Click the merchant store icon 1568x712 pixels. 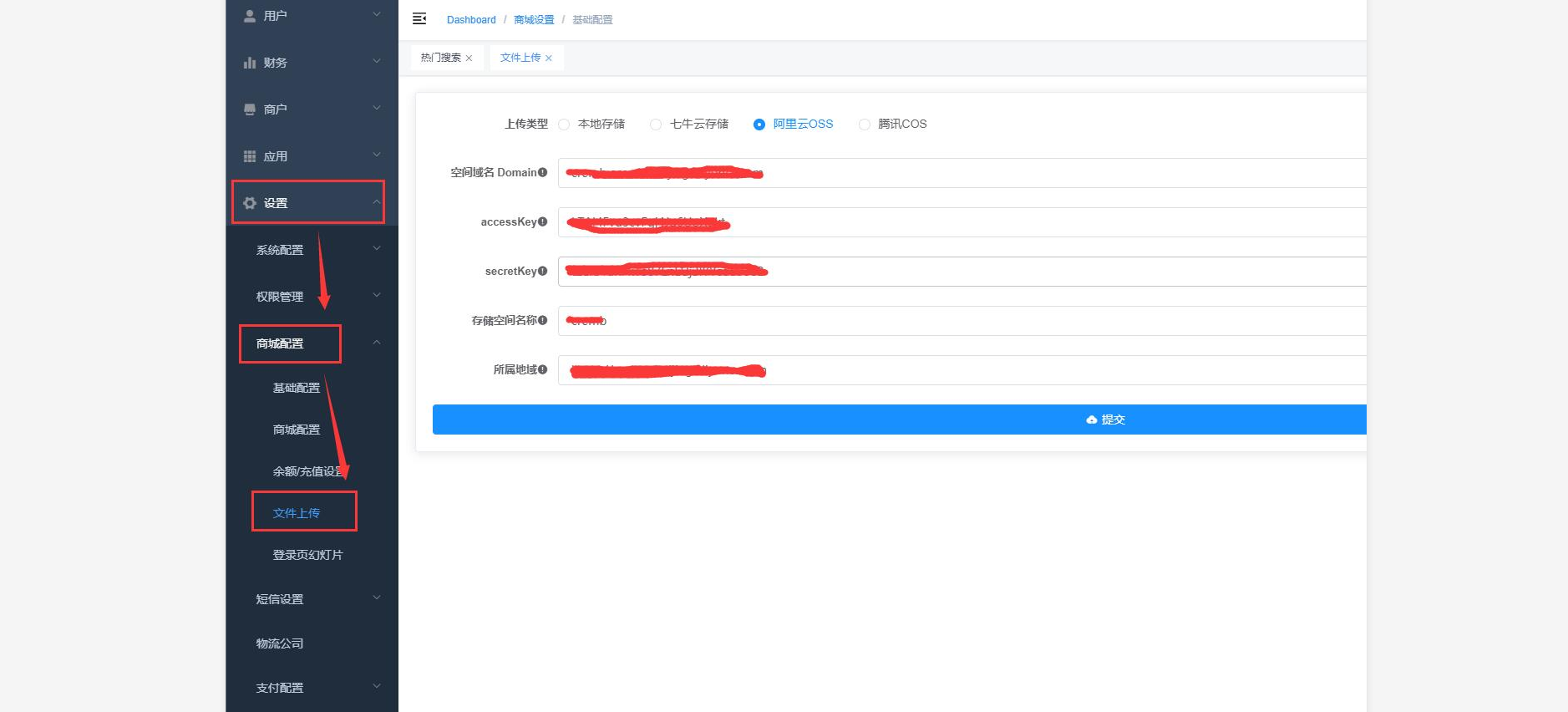coord(250,109)
